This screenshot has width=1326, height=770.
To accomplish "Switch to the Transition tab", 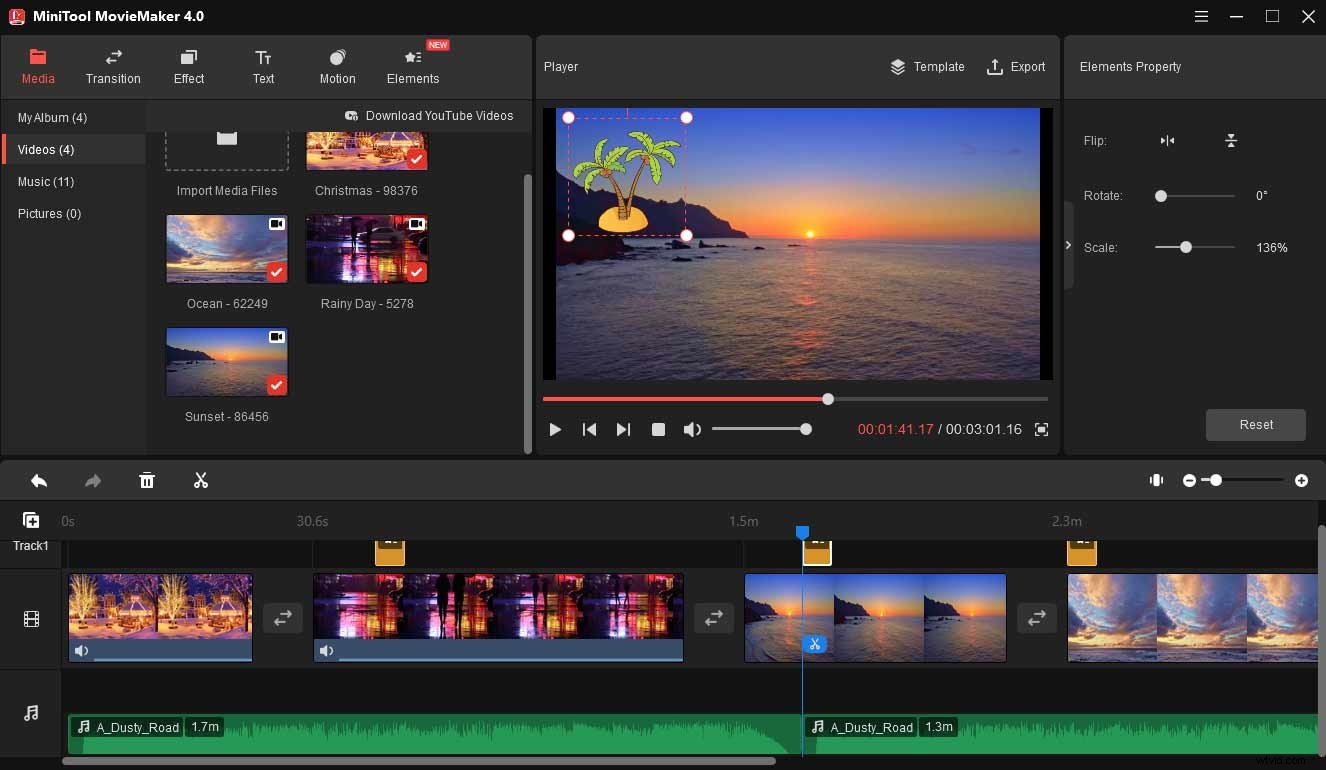I will (x=112, y=66).
